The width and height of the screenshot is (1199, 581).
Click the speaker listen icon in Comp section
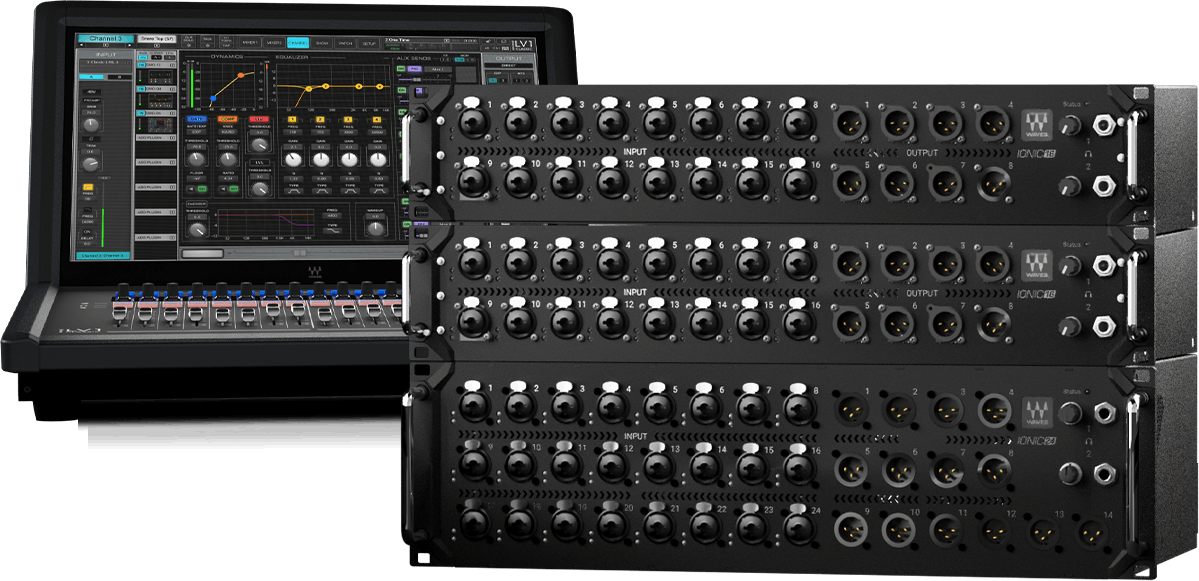pos(223,189)
